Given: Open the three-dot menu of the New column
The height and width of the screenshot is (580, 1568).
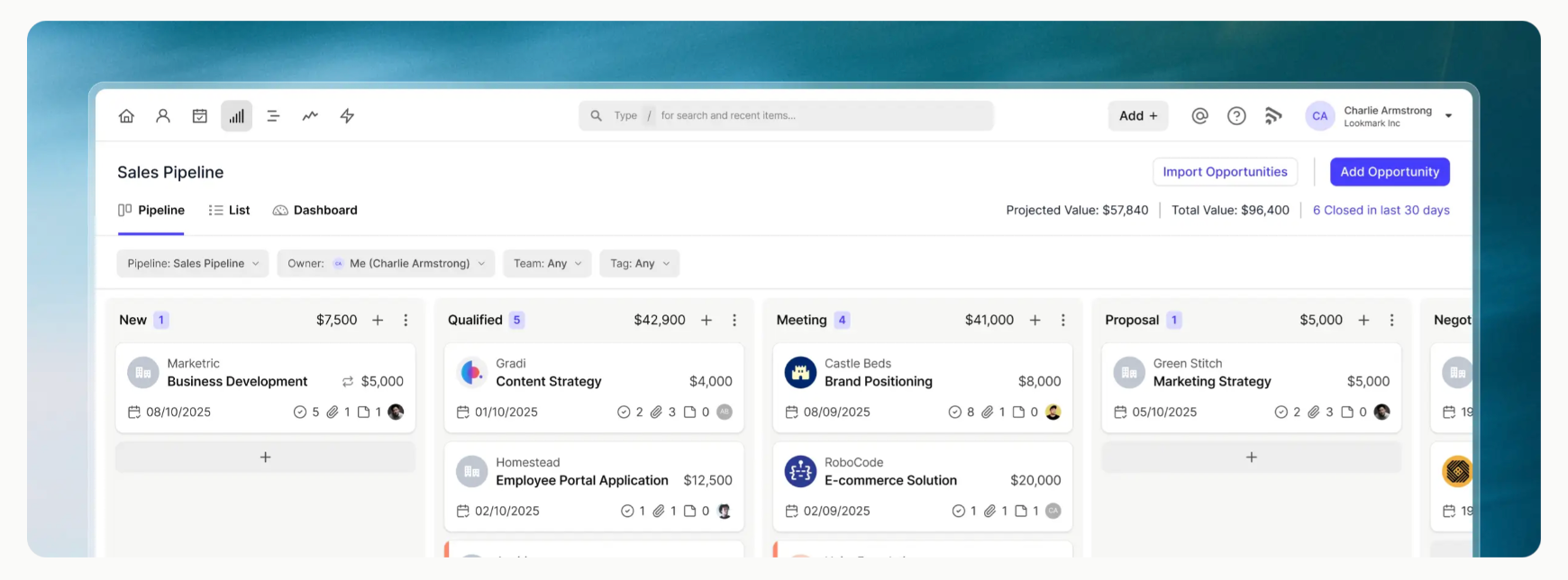Looking at the screenshot, I should pos(406,321).
